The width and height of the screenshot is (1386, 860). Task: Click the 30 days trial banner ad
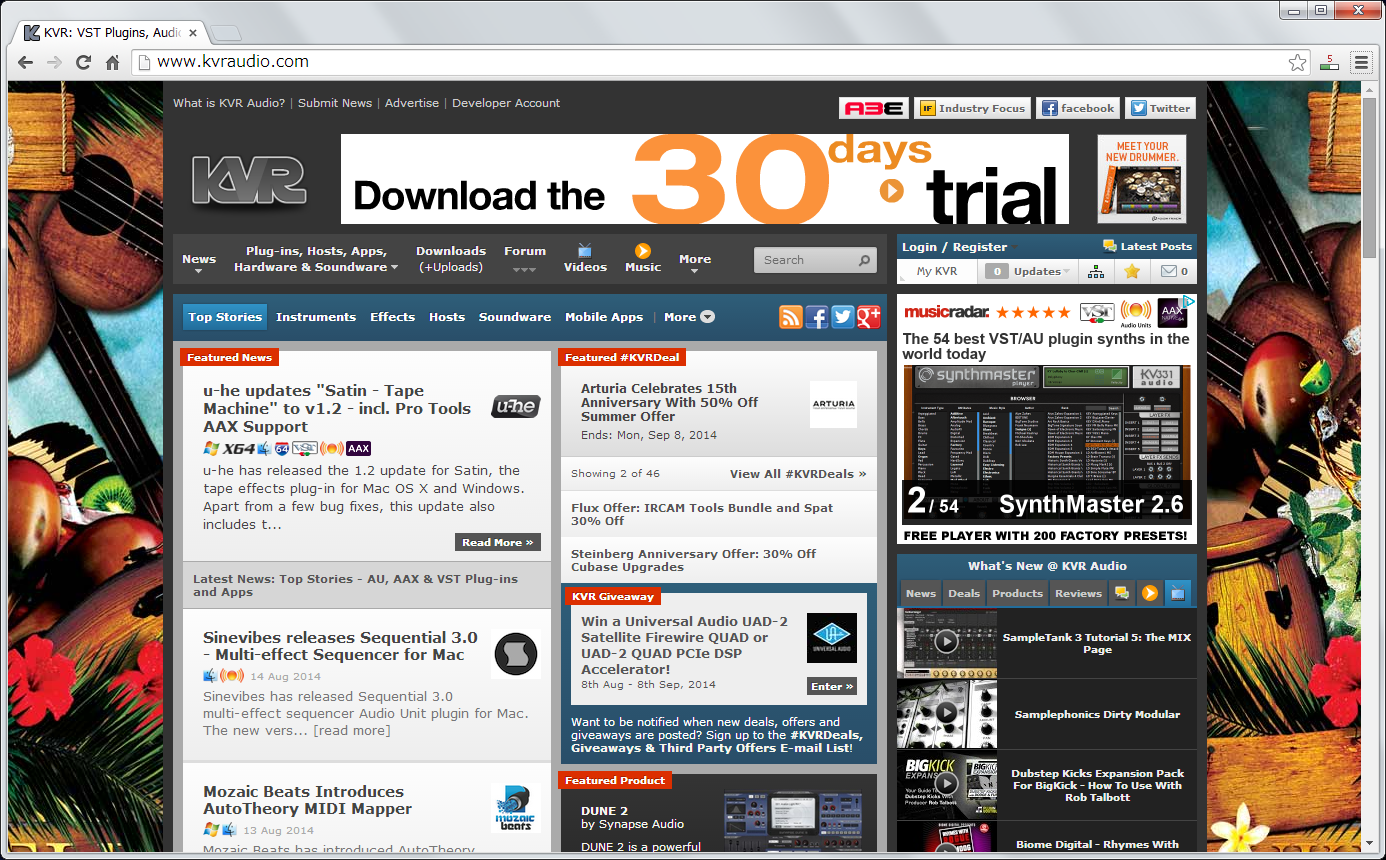point(705,179)
